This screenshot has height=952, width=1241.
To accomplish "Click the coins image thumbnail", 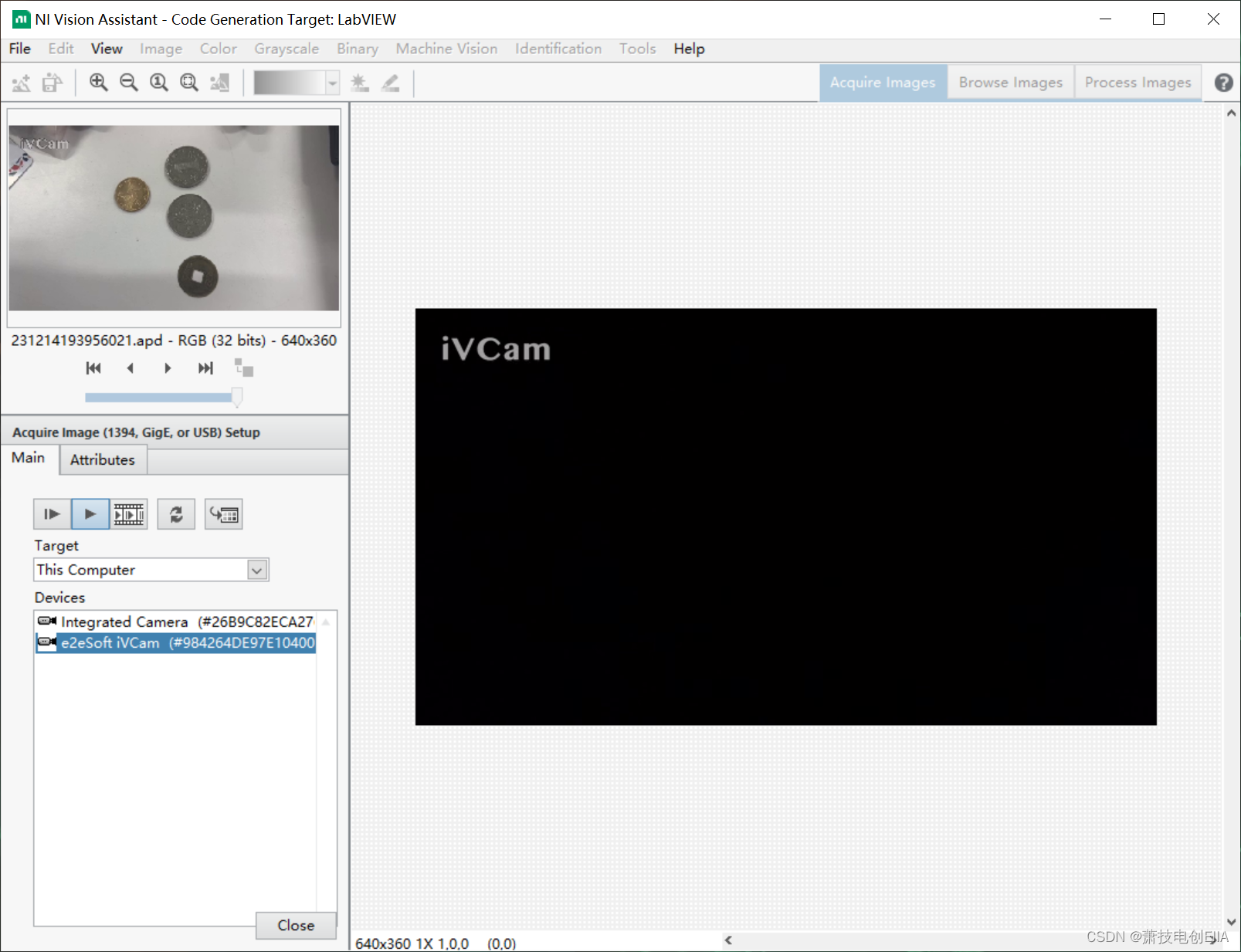I will [174, 218].
